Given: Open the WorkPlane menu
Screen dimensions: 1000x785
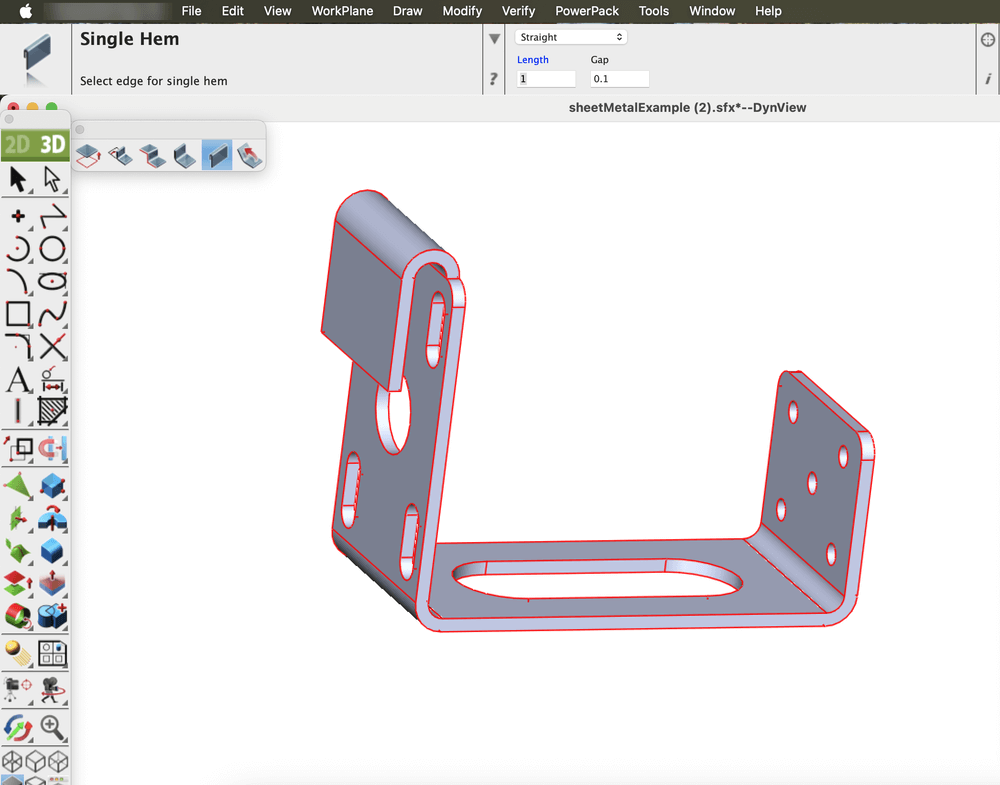Looking at the screenshot, I should tap(342, 11).
